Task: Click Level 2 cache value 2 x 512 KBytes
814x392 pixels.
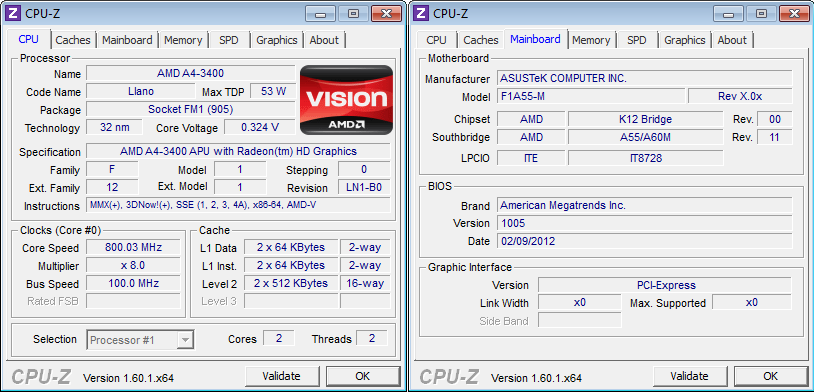Action: (x=291, y=283)
